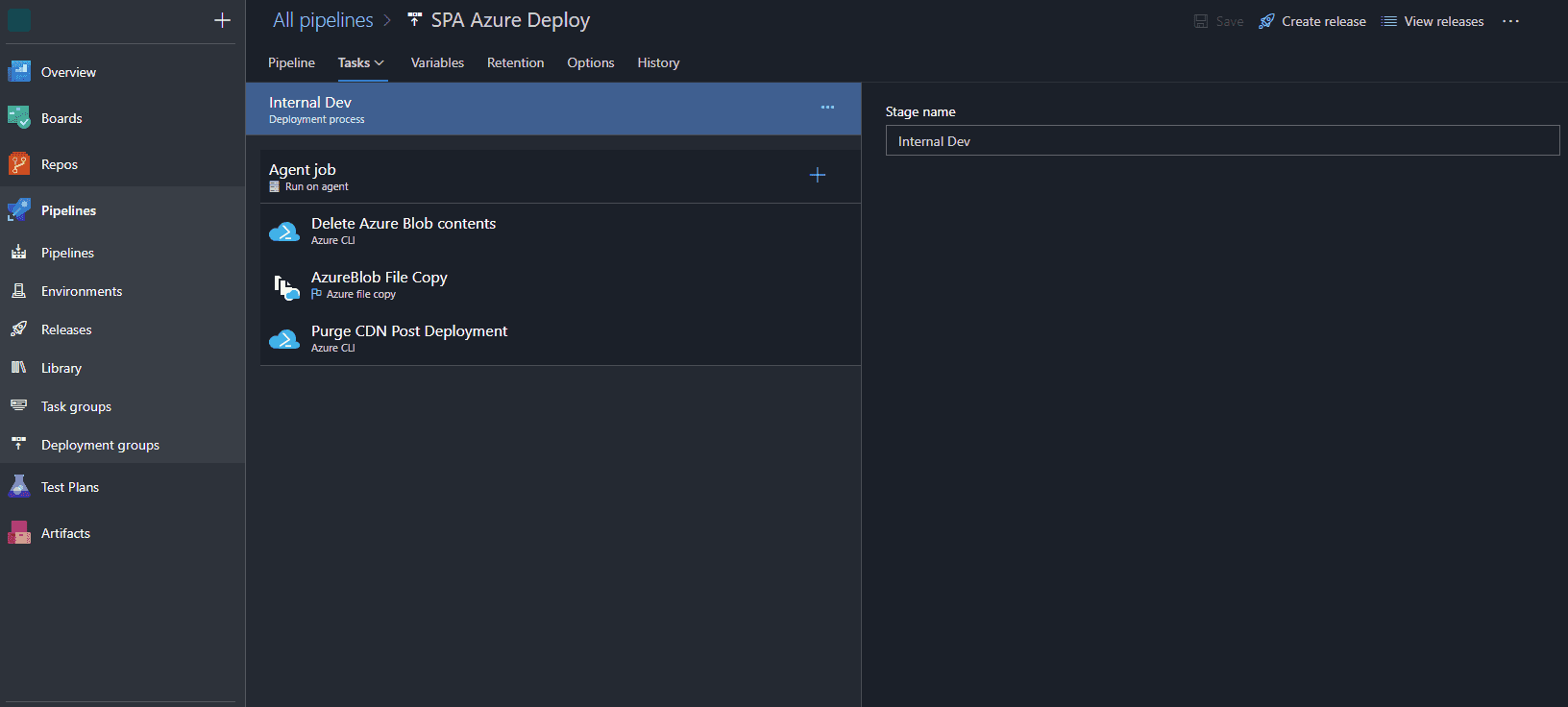This screenshot has height=707, width=1568.
Task: Switch to the Pipeline tab
Action: (x=291, y=62)
